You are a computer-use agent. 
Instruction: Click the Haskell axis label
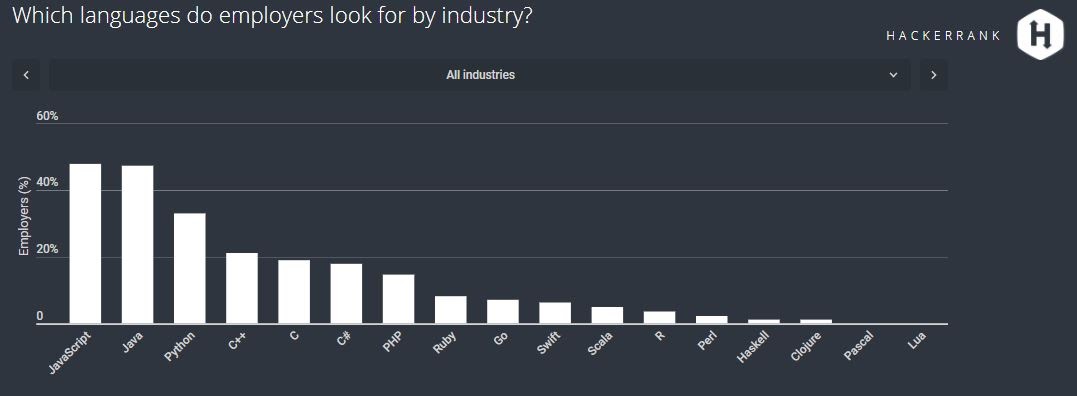click(752, 347)
